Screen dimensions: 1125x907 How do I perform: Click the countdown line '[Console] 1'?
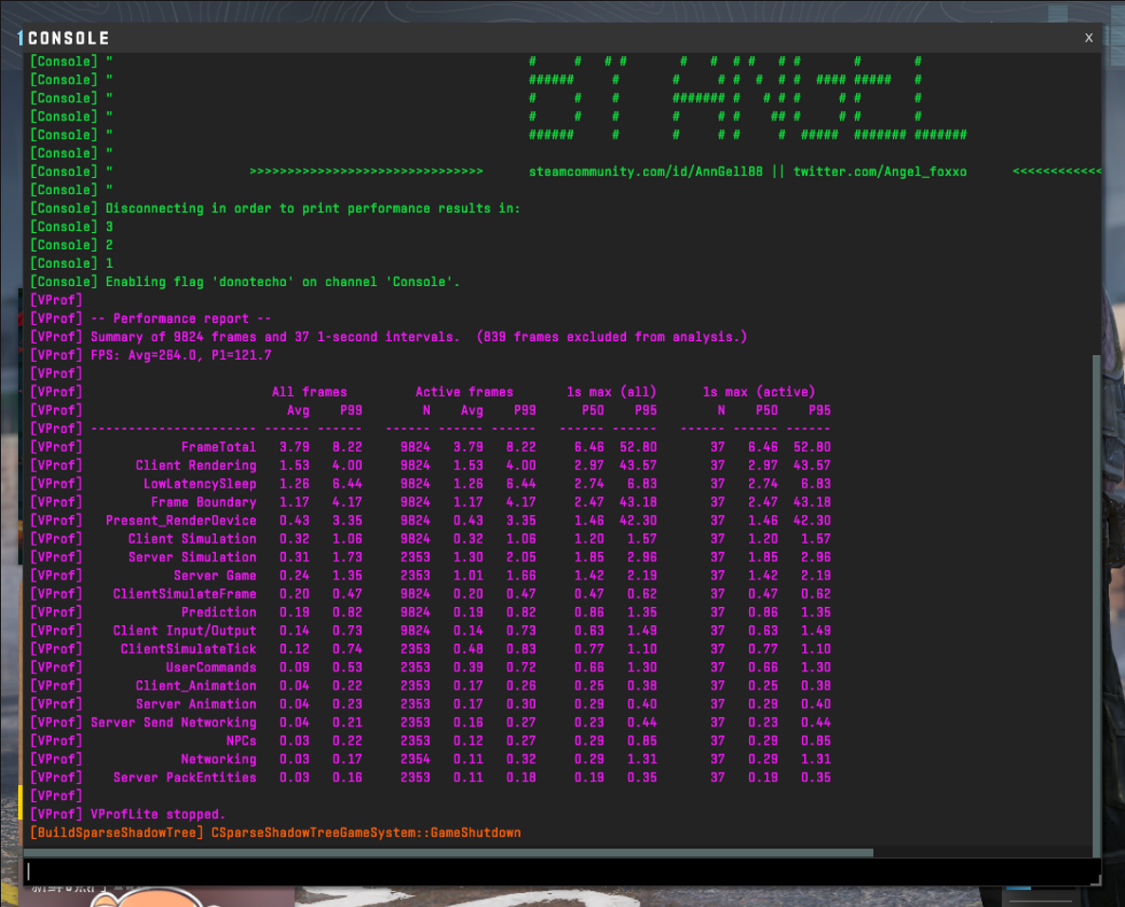(71, 263)
